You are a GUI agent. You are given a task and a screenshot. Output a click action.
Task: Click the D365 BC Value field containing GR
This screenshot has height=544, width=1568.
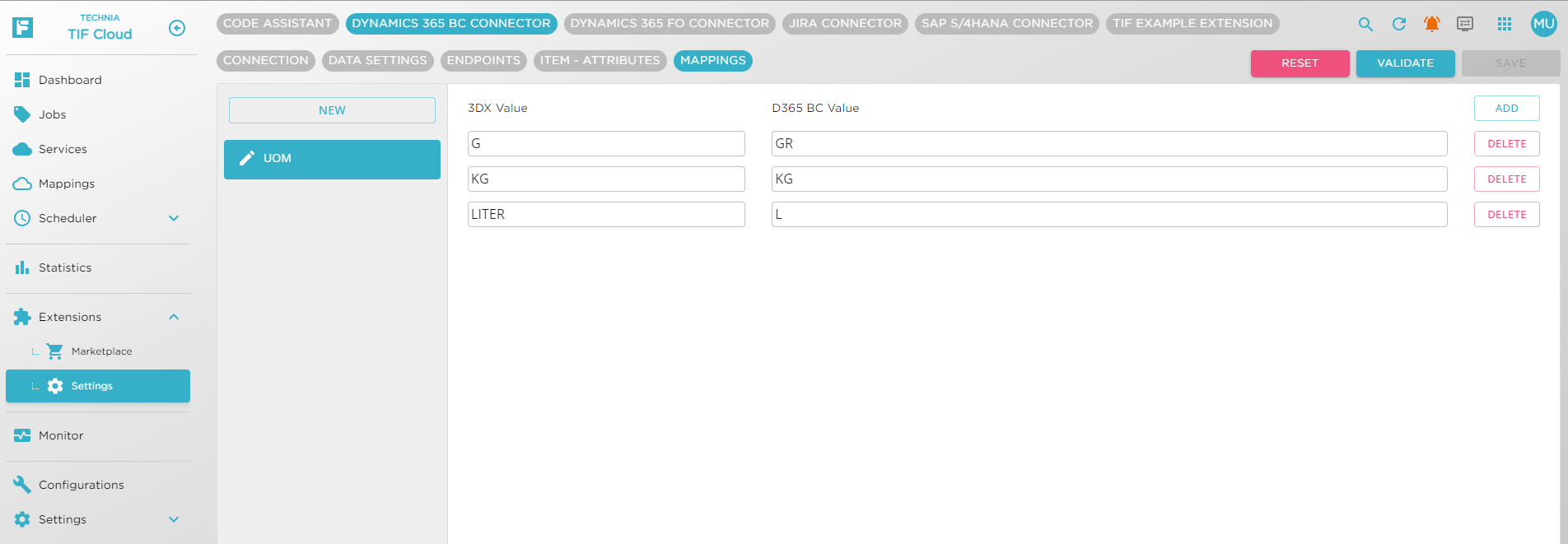1108,144
